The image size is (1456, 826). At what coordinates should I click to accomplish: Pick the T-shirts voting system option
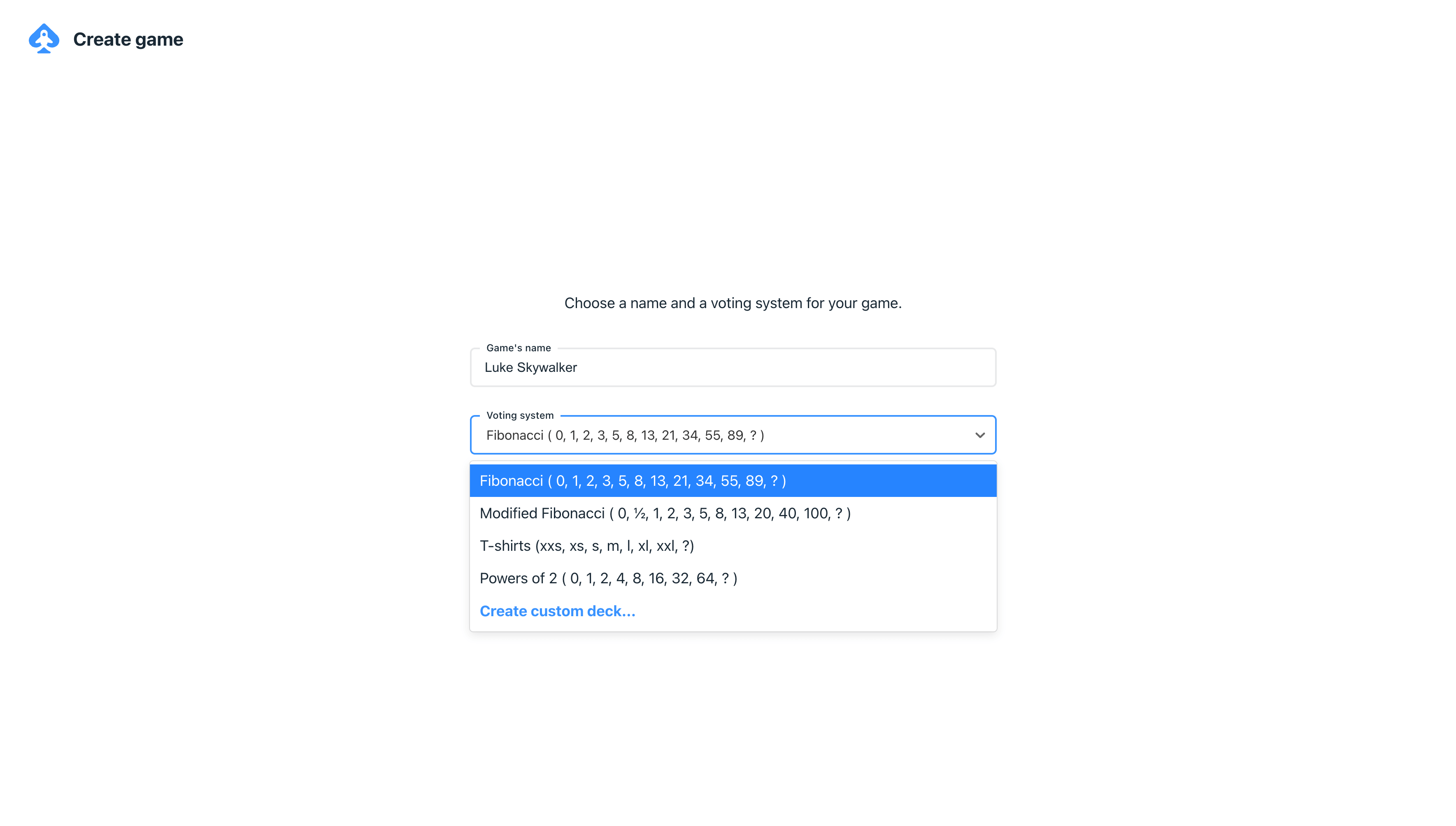586,546
